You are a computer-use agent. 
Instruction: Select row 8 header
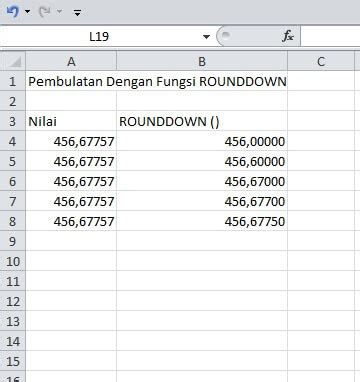(13, 221)
